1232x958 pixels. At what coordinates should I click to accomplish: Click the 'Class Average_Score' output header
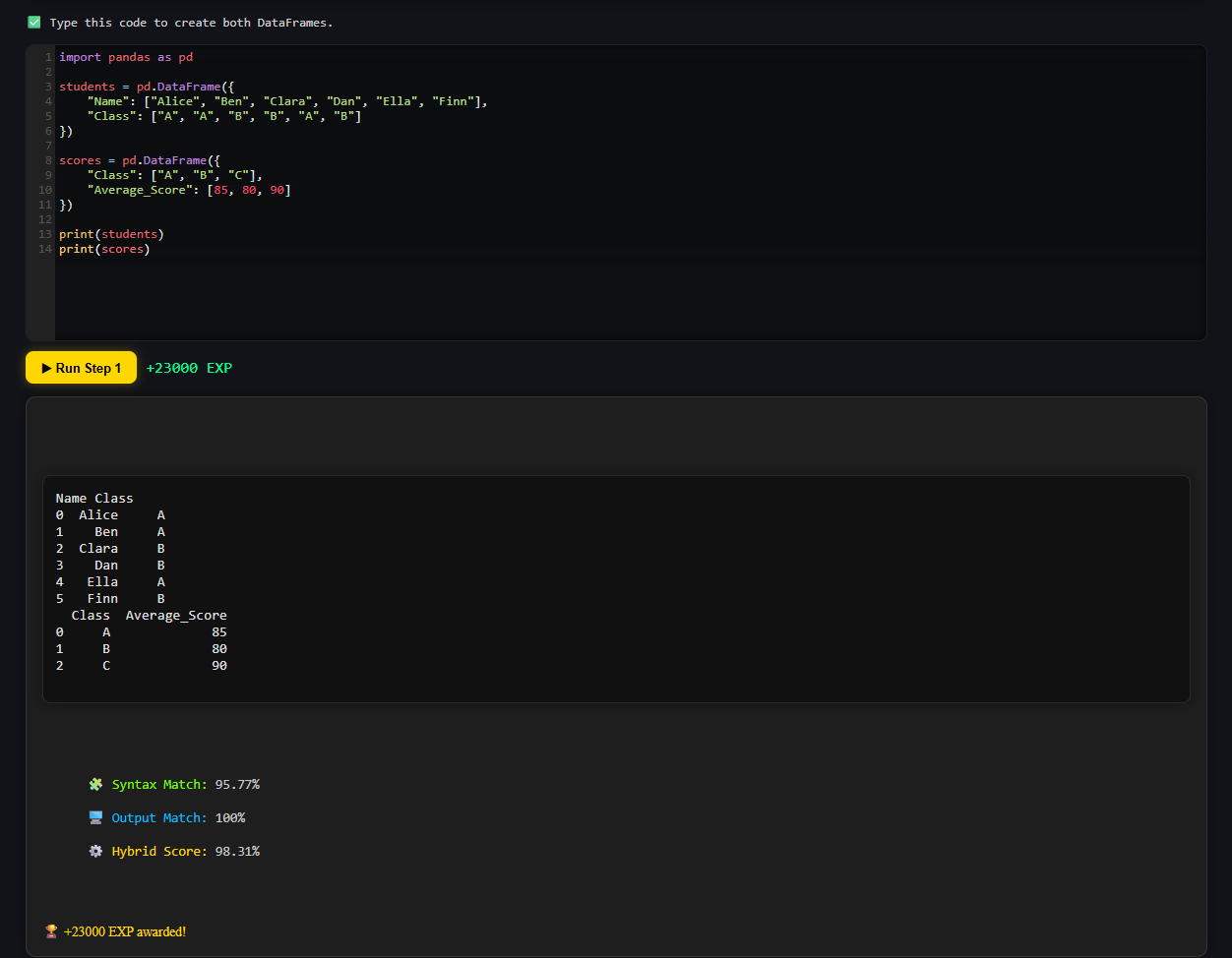149,616
